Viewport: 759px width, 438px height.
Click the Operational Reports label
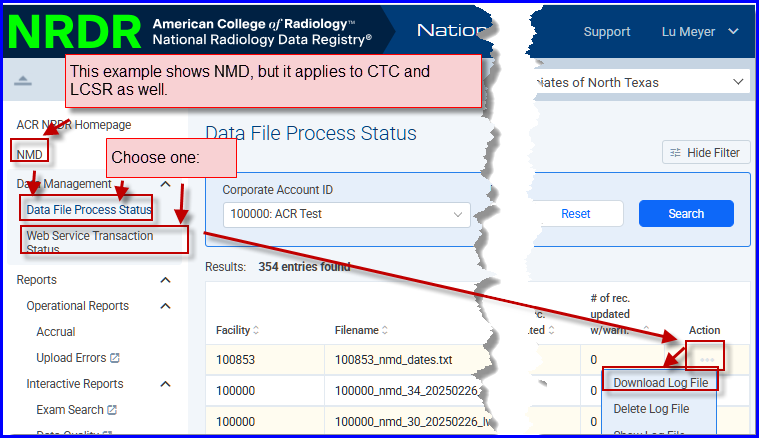point(77,306)
